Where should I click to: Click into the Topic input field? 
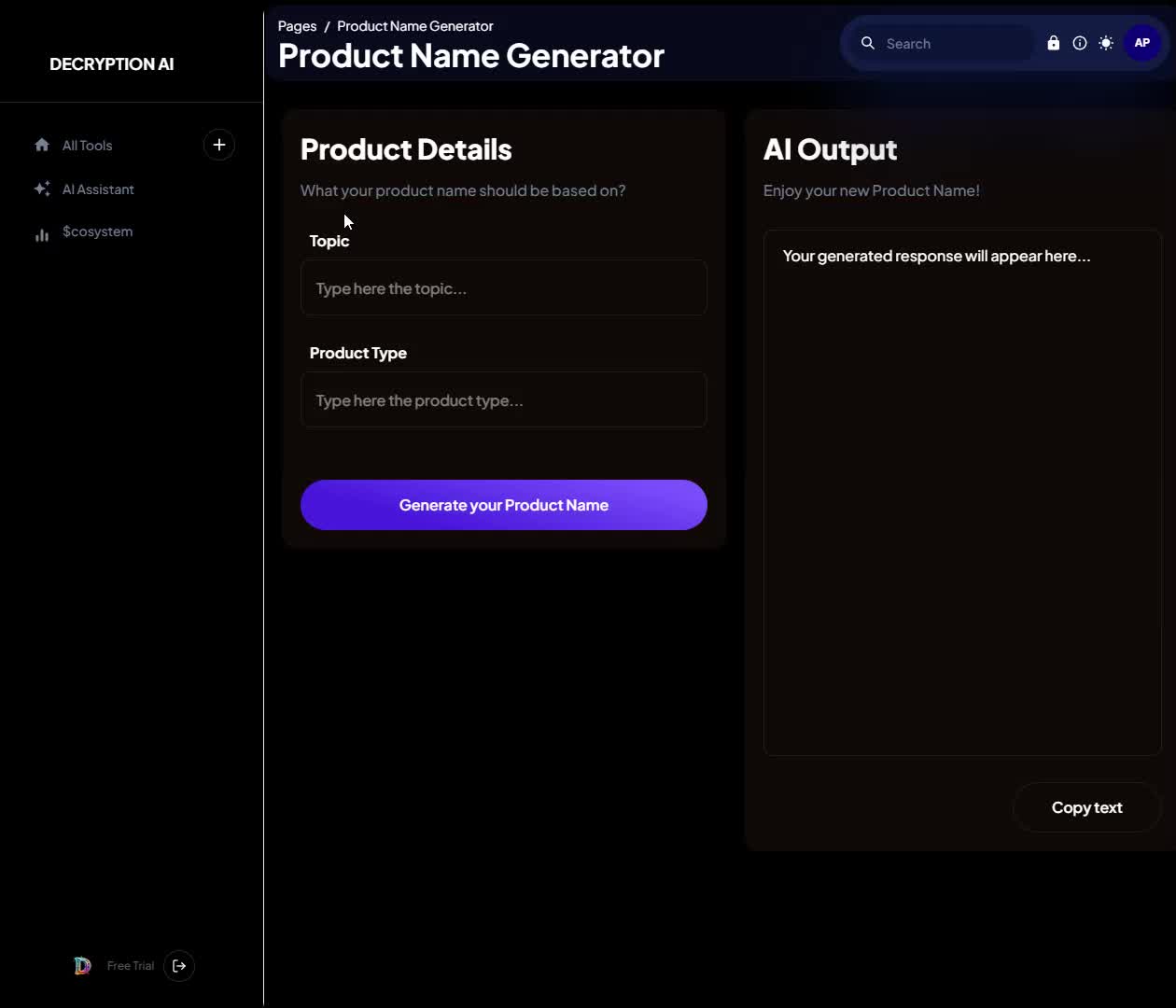coord(504,287)
